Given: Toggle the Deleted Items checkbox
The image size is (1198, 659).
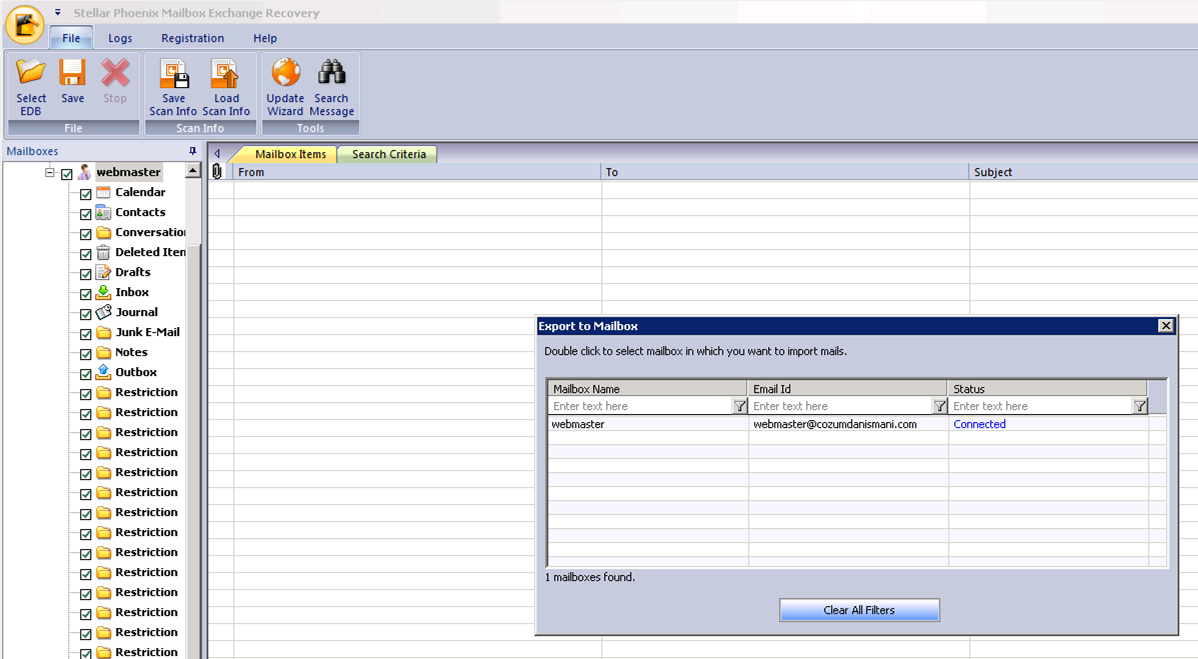Looking at the screenshot, I should coord(86,254).
